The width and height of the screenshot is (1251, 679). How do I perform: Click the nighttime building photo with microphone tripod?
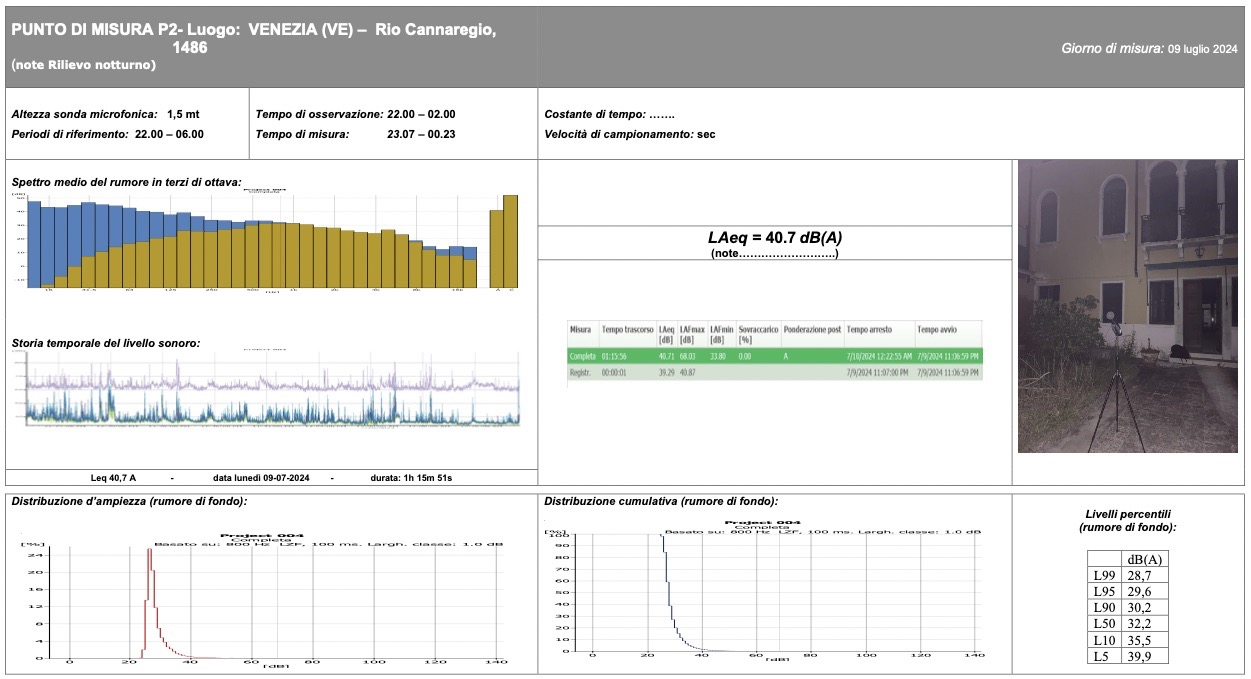[1127, 306]
